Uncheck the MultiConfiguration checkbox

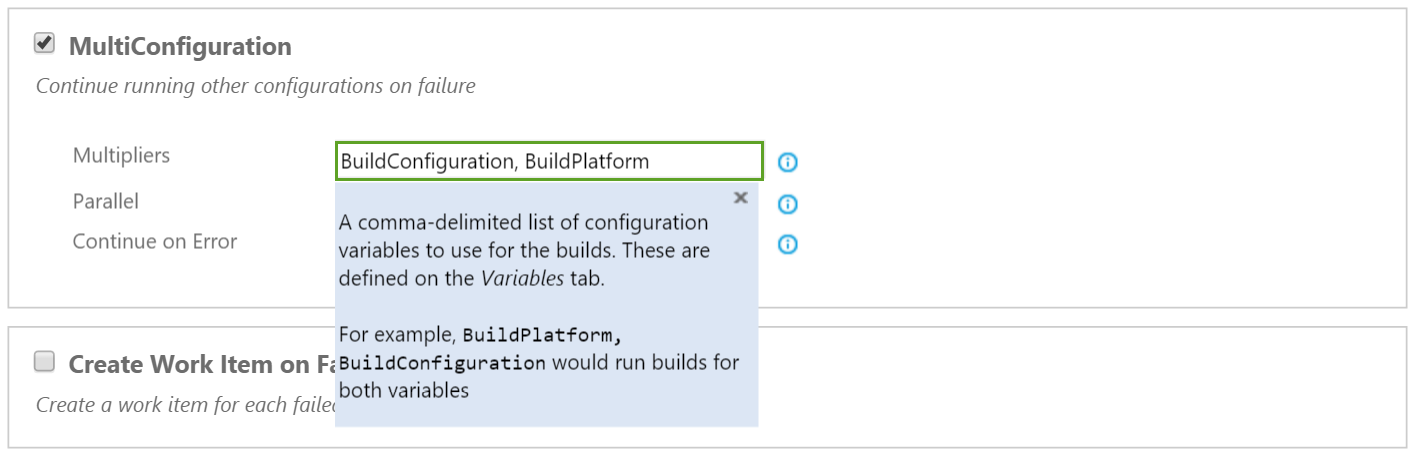coord(44,43)
